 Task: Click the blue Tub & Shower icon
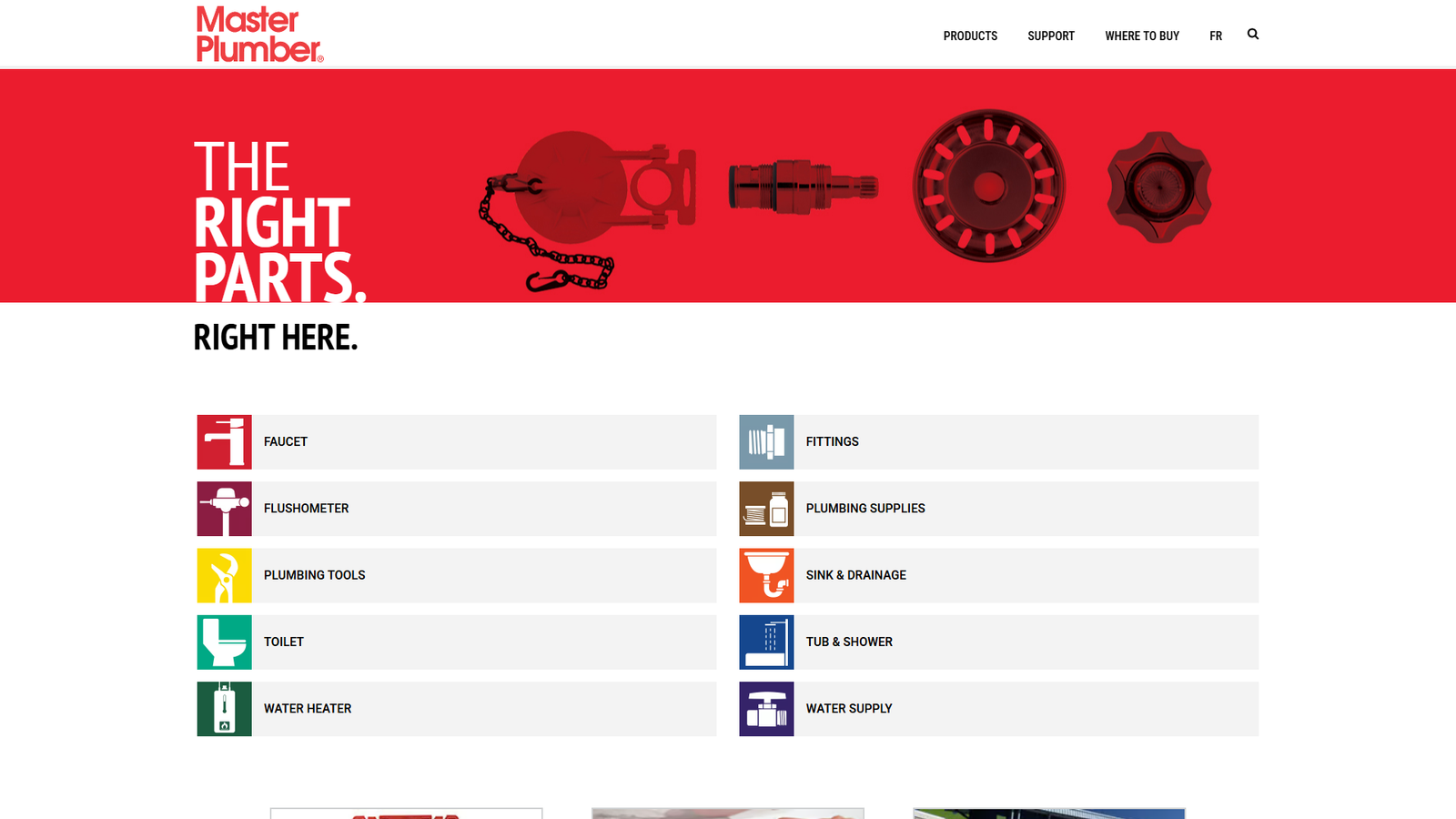point(766,642)
